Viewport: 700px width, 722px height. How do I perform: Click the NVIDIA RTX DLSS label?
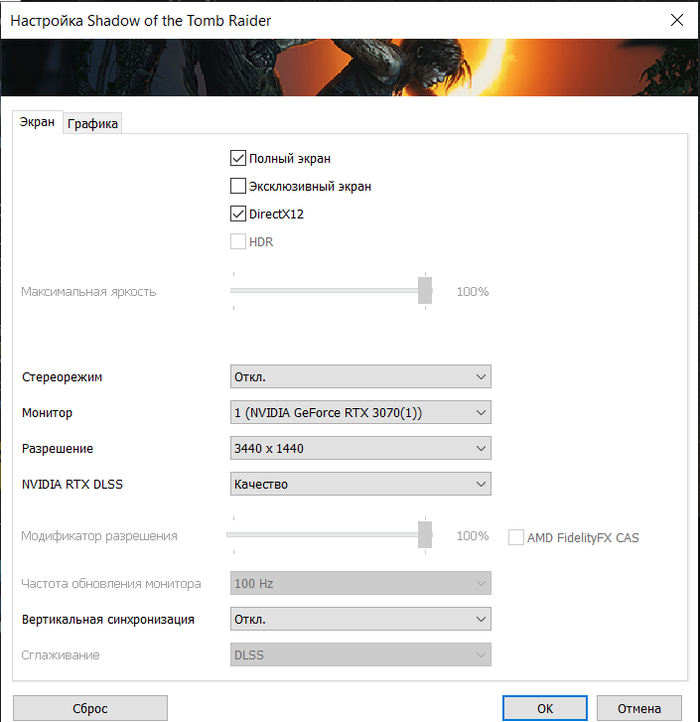[x=72, y=484]
